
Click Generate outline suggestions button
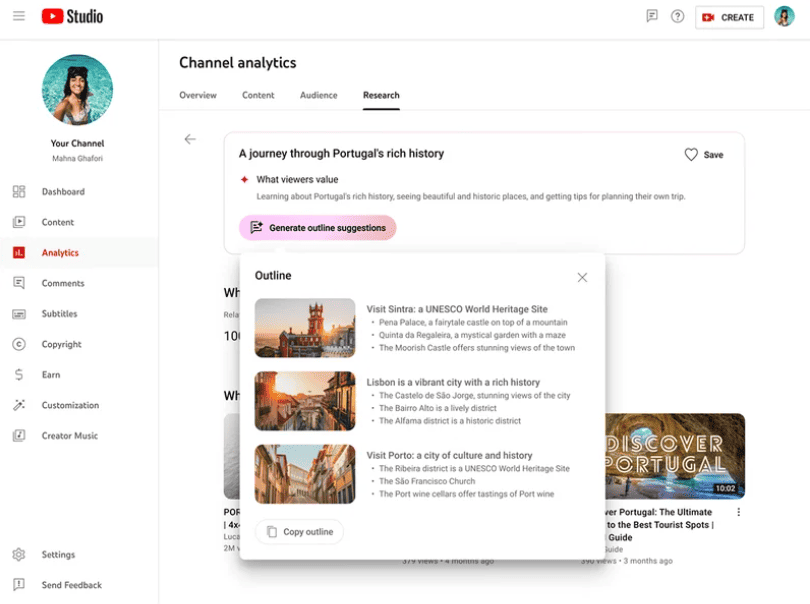tap(317, 228)
